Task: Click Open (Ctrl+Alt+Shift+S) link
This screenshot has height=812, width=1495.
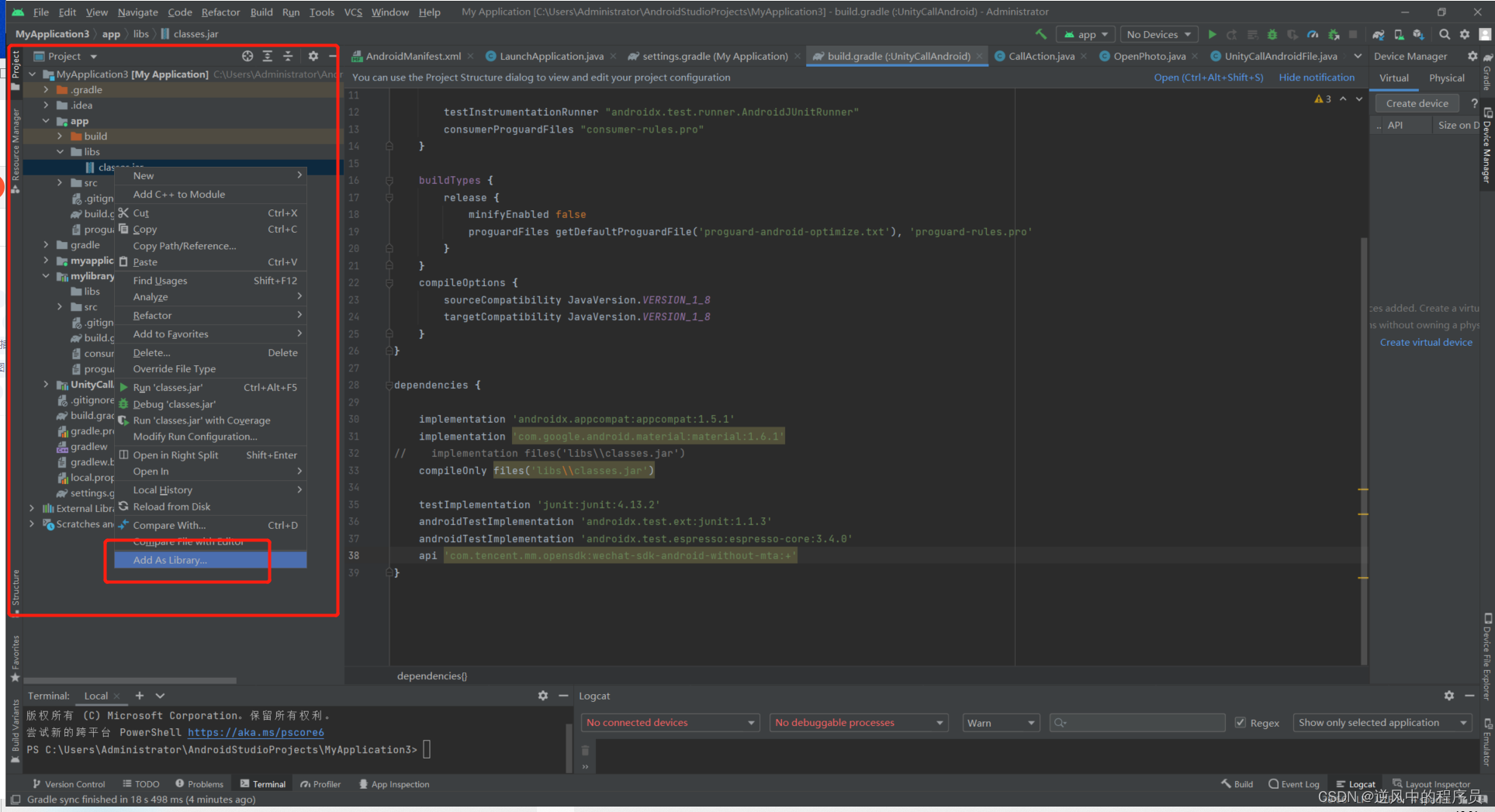Action: [x=1208, y=78]
